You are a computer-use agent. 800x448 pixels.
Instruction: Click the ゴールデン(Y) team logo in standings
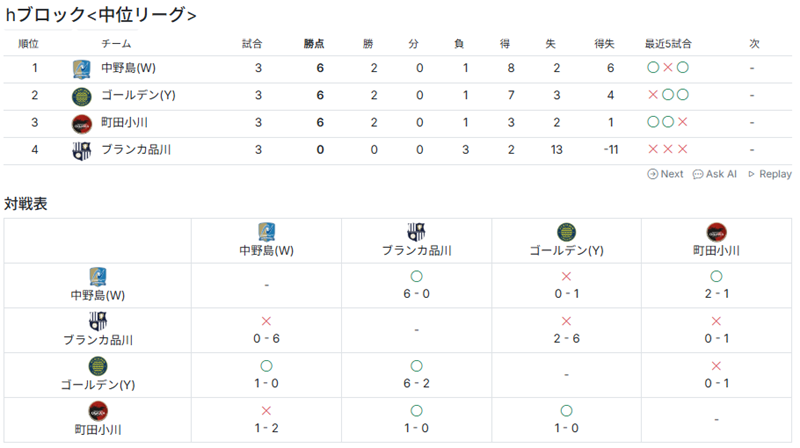(81, 96)
